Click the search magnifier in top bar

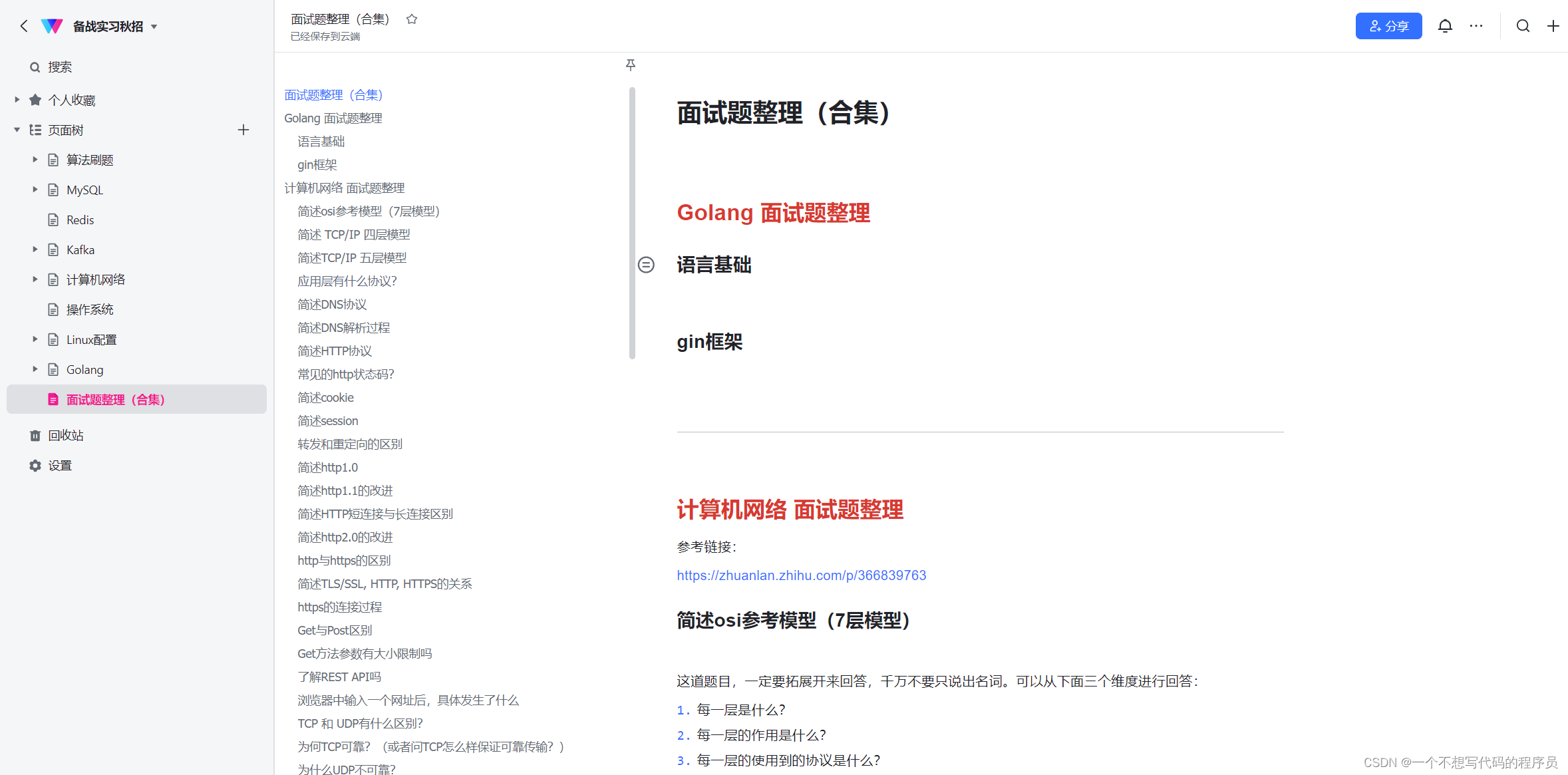(1523, 26)
